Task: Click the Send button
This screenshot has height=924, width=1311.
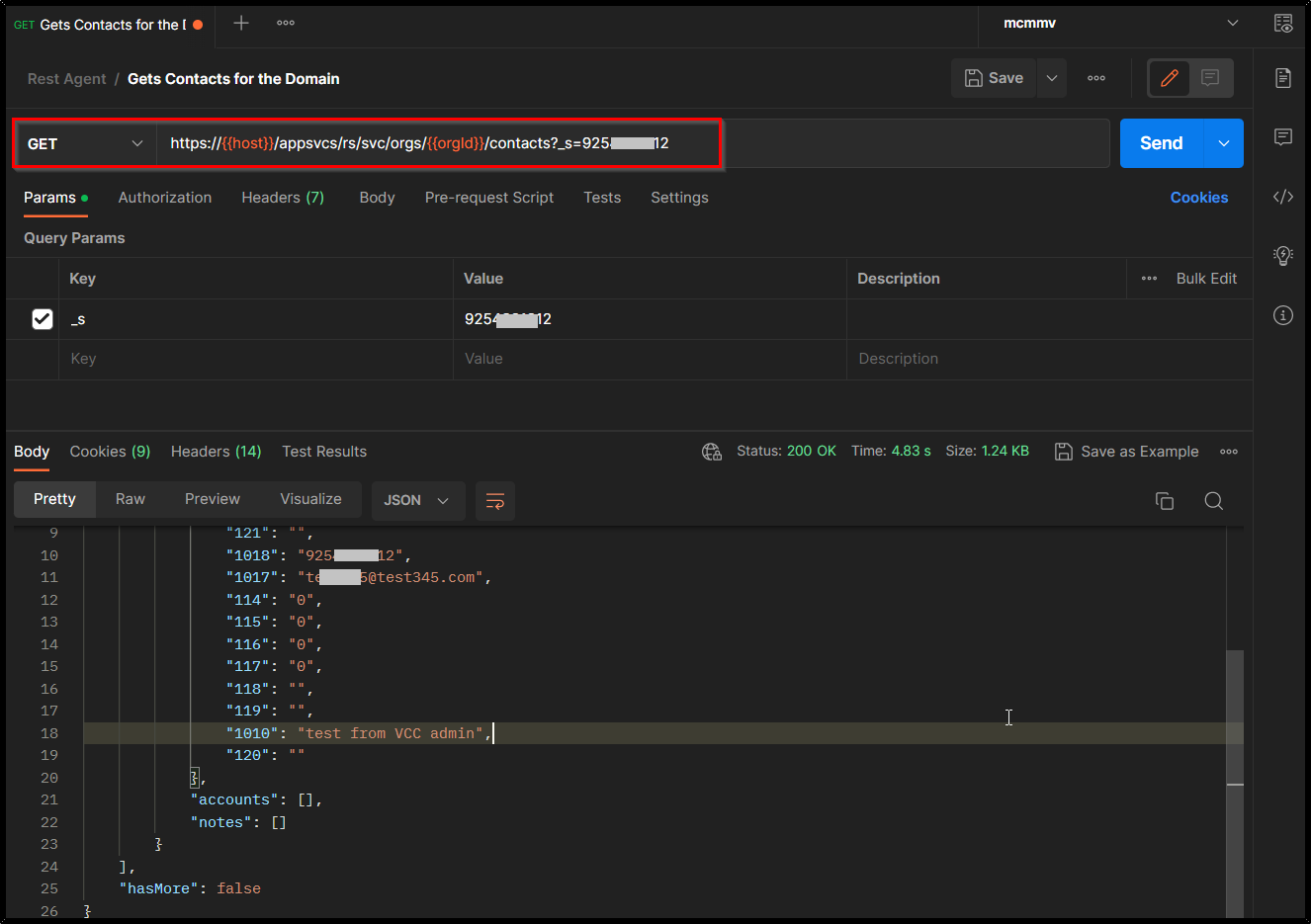Action: coord(1162,143)
